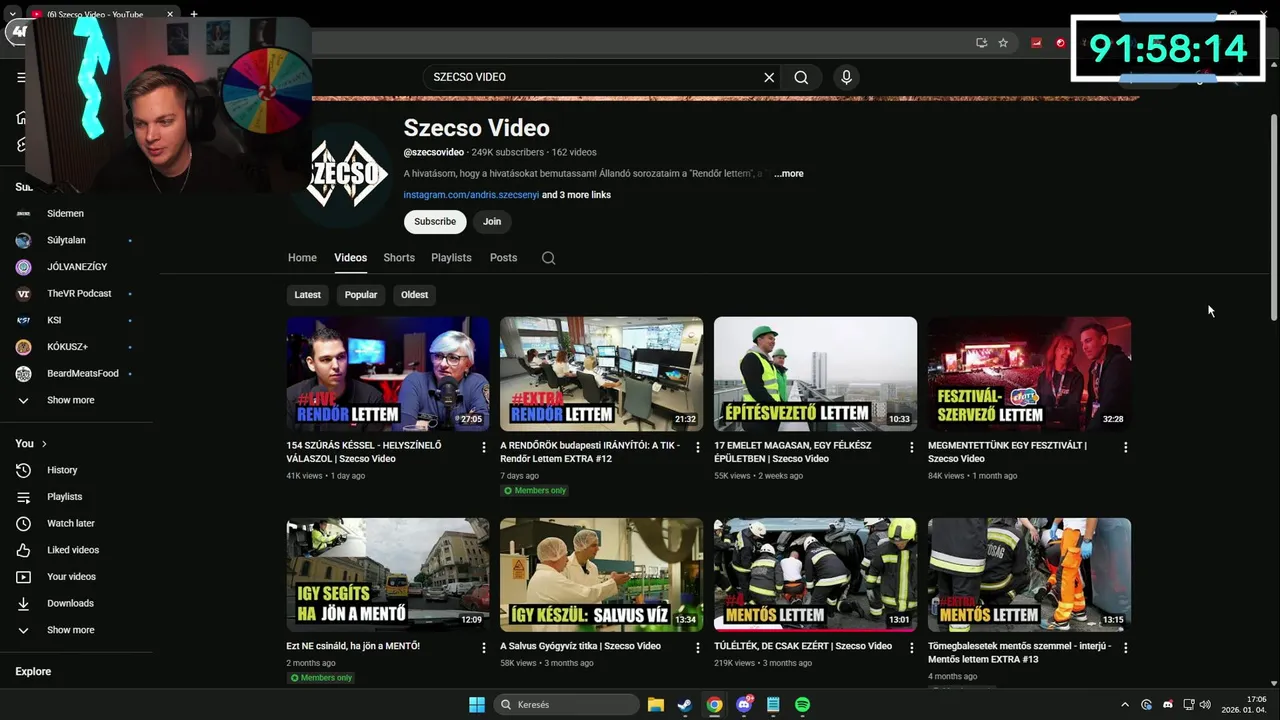
Task: Click the Join membership button
Action: 492,222
